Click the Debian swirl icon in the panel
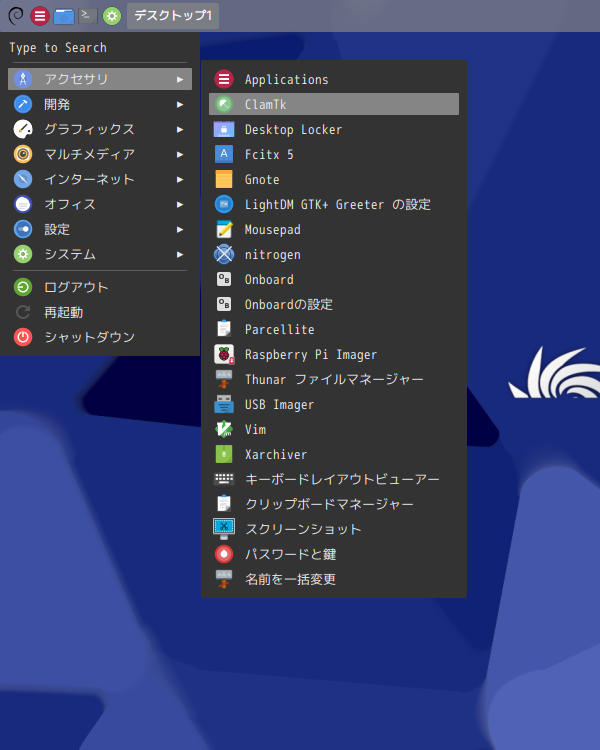The height and width of the screenshot is (750, 600). (x=16, y=16)
